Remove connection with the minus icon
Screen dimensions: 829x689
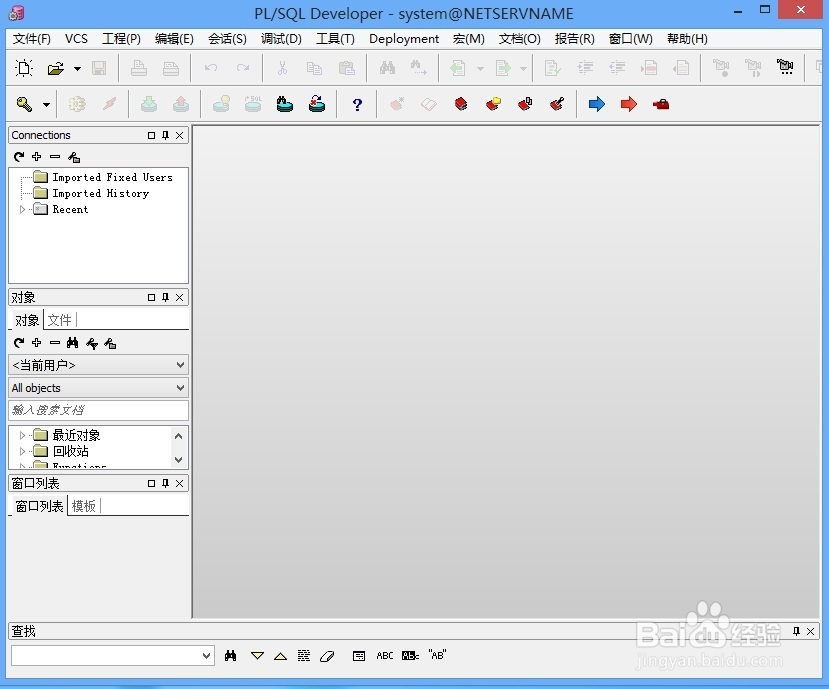click(55, 157)
